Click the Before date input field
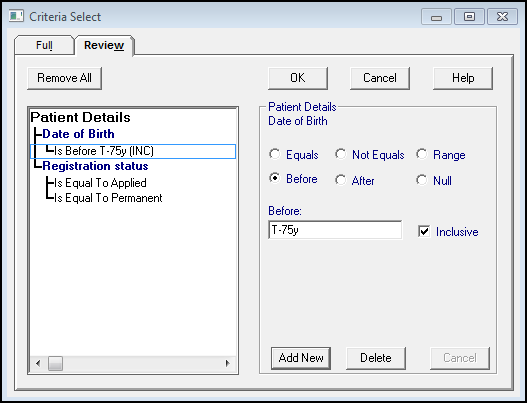This screenshot has height=403, width=527. tap(335, 230)
